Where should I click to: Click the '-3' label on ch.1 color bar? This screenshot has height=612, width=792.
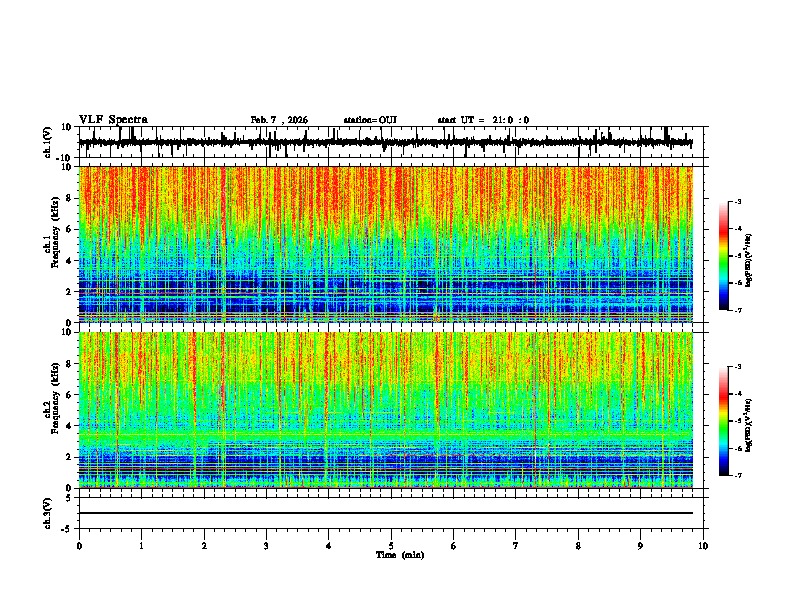click(738, 201)
